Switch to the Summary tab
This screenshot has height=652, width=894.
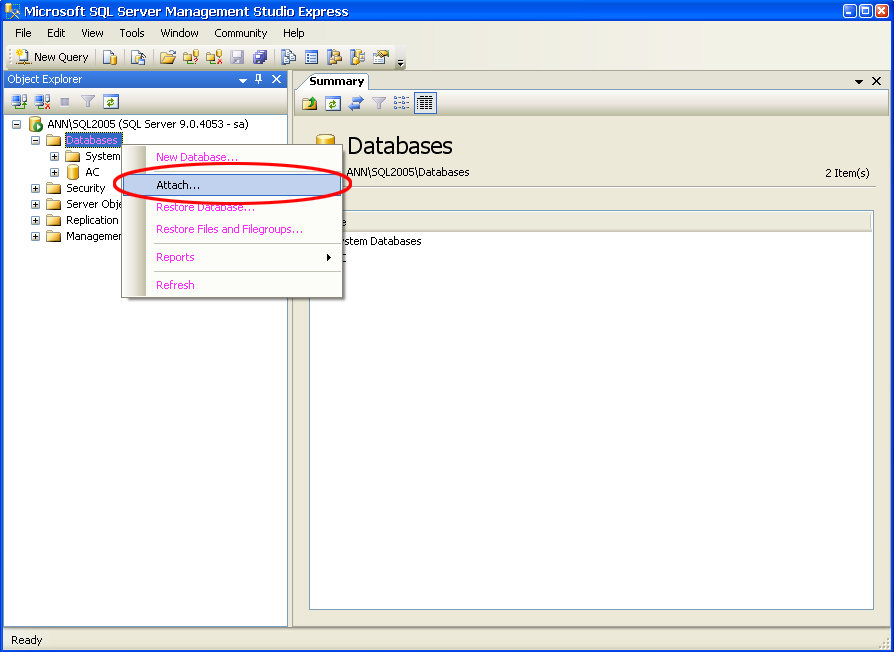[x=336, y=81]
